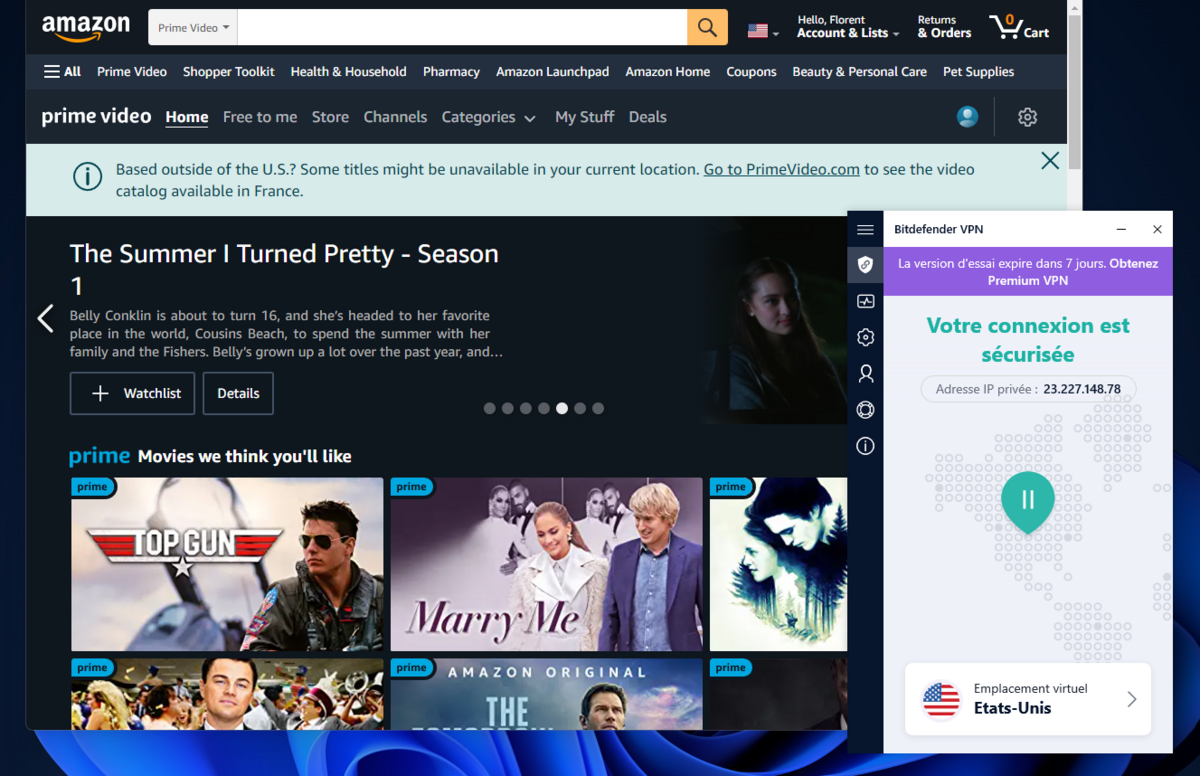Open the shopping cart
The height and width of the screenshot is (776, 1200).
[x=1019, y=27]
